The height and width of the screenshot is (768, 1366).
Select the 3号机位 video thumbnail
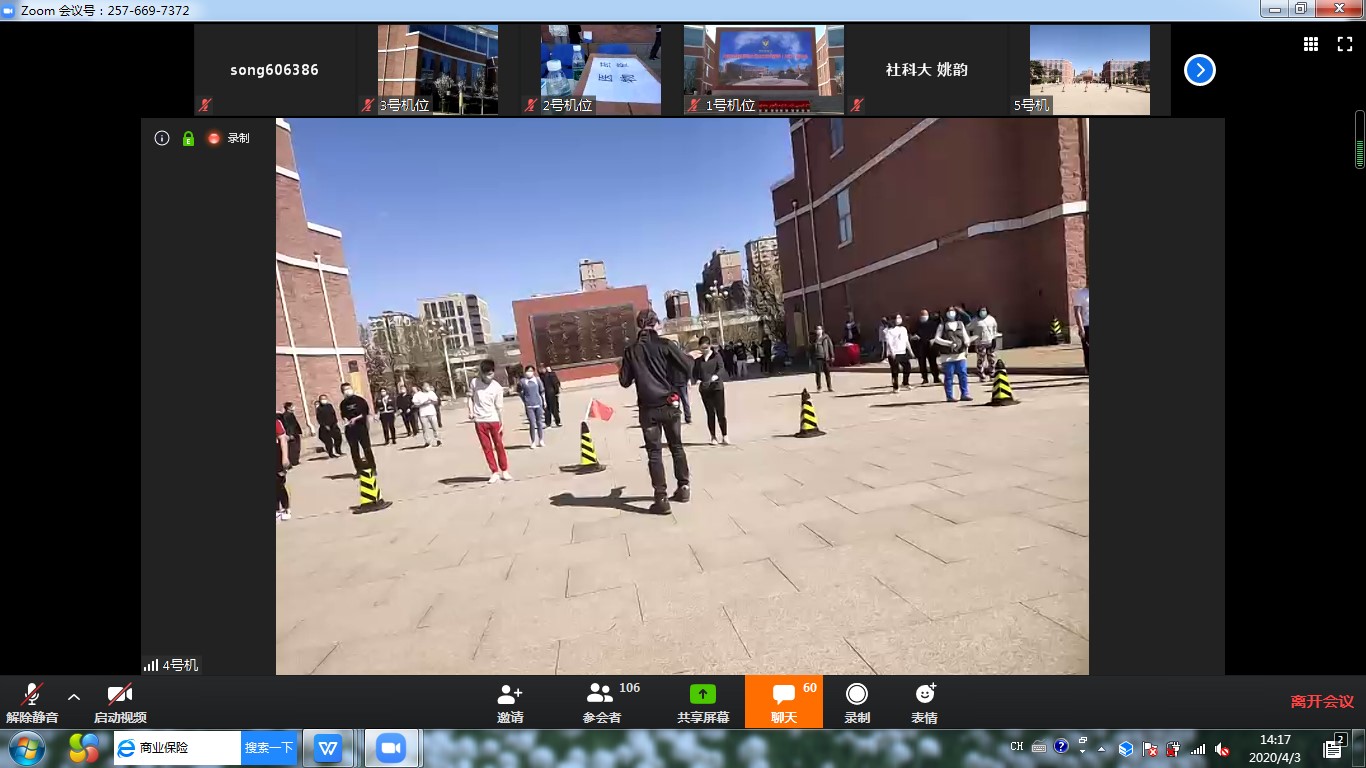[x=437, y=70]
